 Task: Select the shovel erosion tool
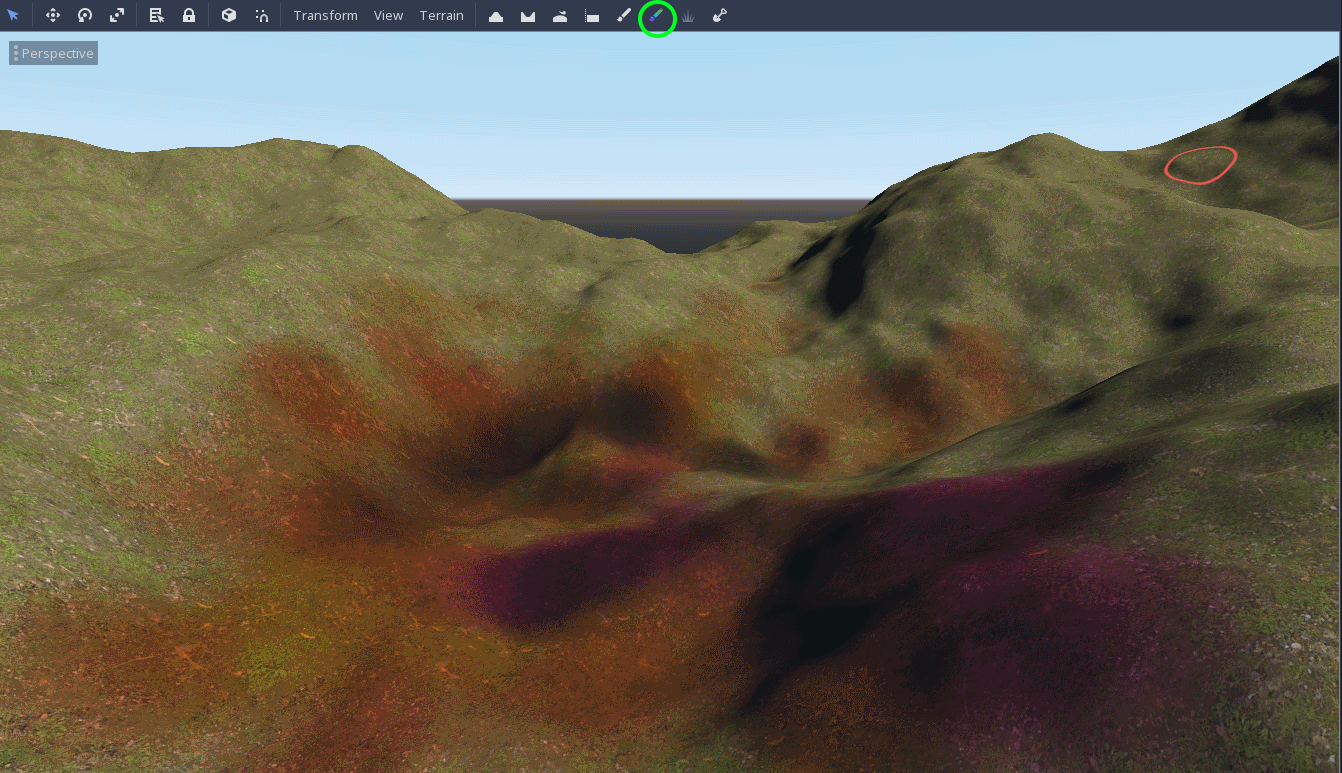pyautogui.click(x=719, y=15)
